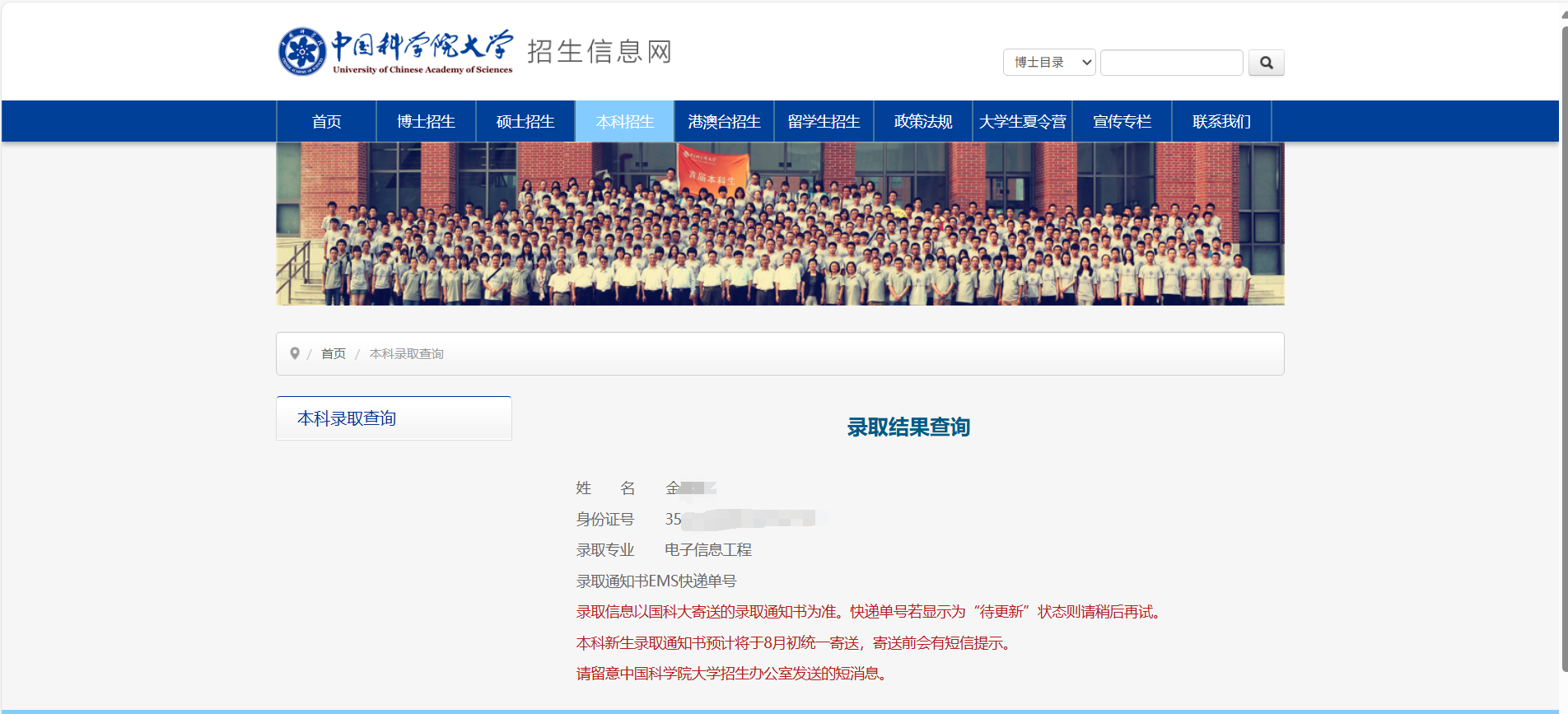1568x714 pixels.
Task: Click the location pin breadcrumb icon
Action: point(294,353)
